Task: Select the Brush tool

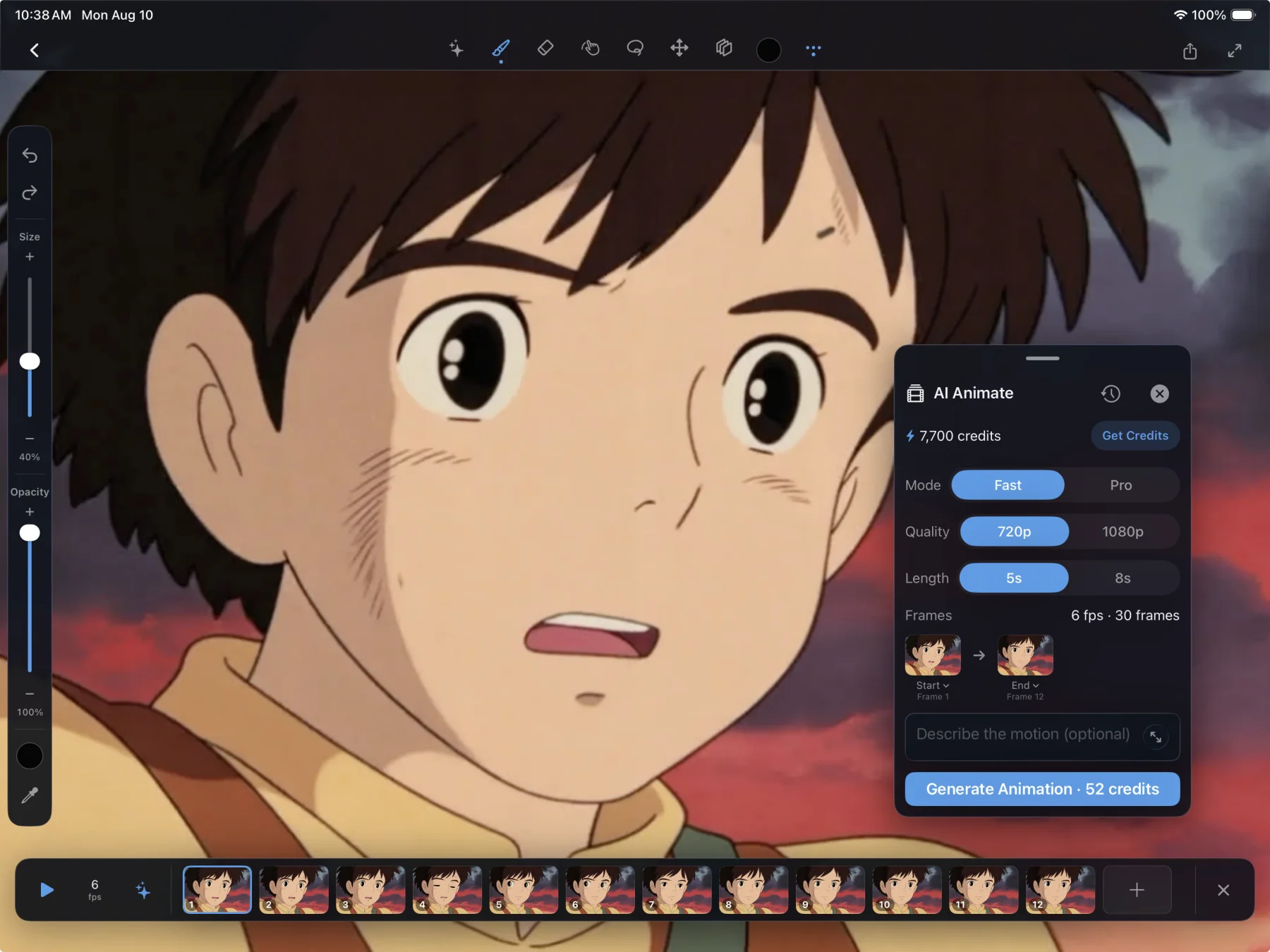Action: (501, 49)
